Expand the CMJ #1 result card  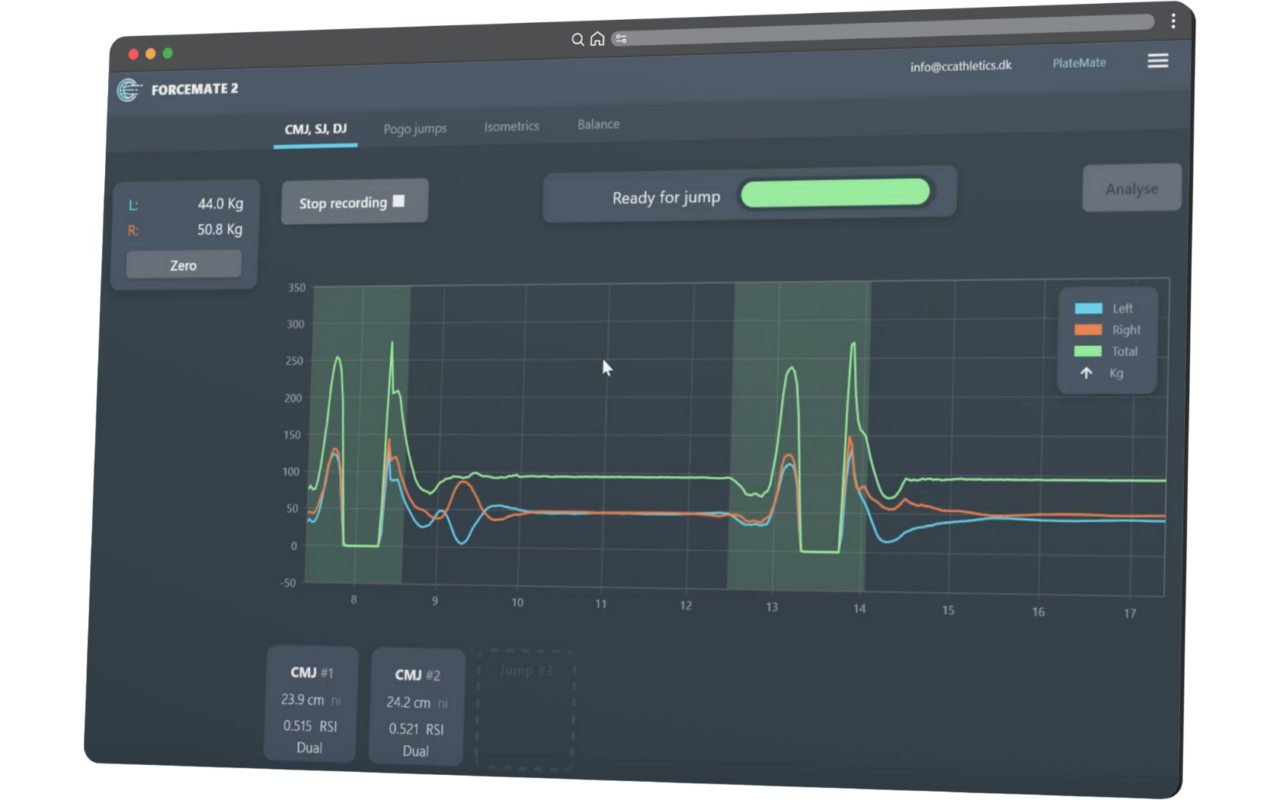coord(310,706)
